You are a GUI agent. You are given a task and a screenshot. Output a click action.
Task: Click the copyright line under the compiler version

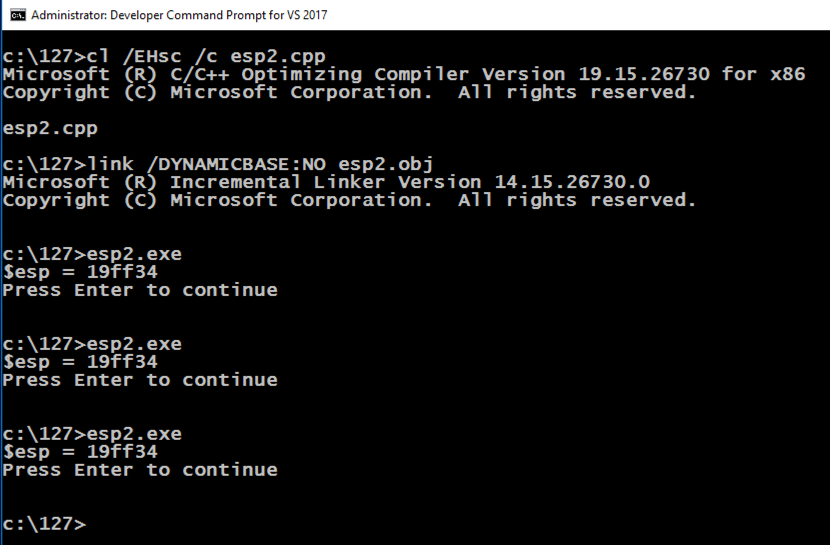point(349,92)
